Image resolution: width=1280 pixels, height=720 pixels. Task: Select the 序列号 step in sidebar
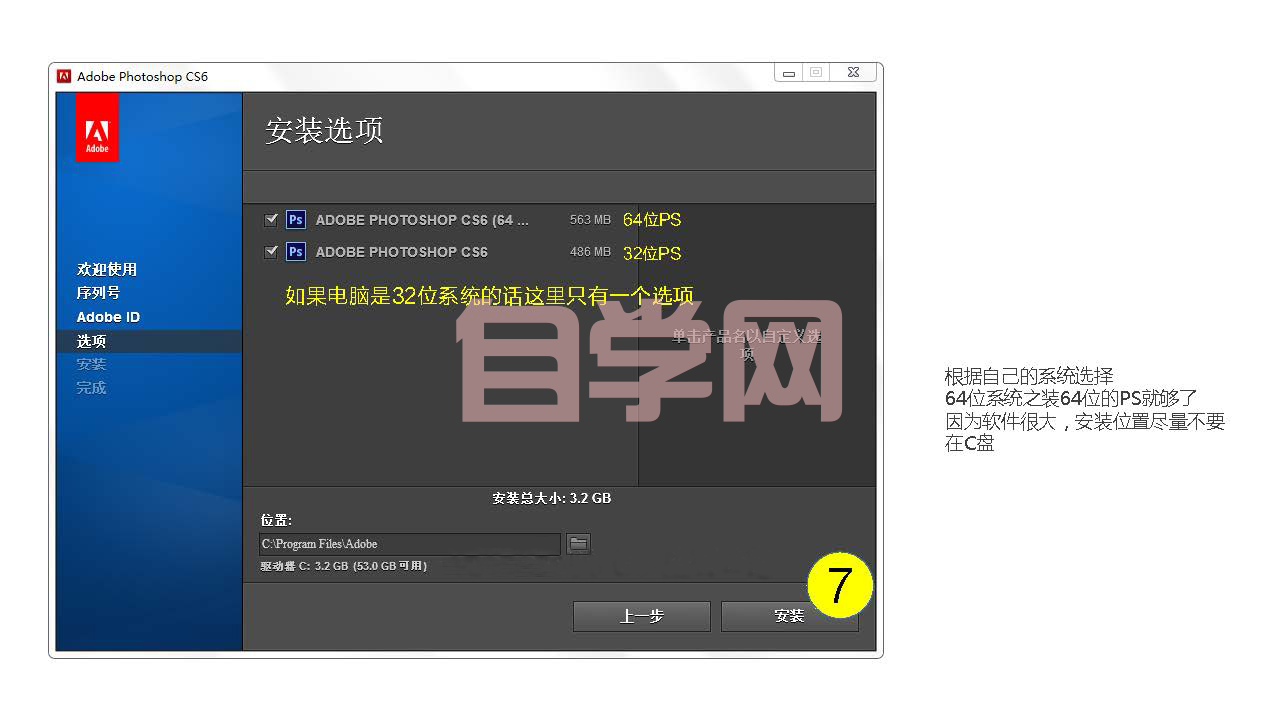click(x=98, y=293)
